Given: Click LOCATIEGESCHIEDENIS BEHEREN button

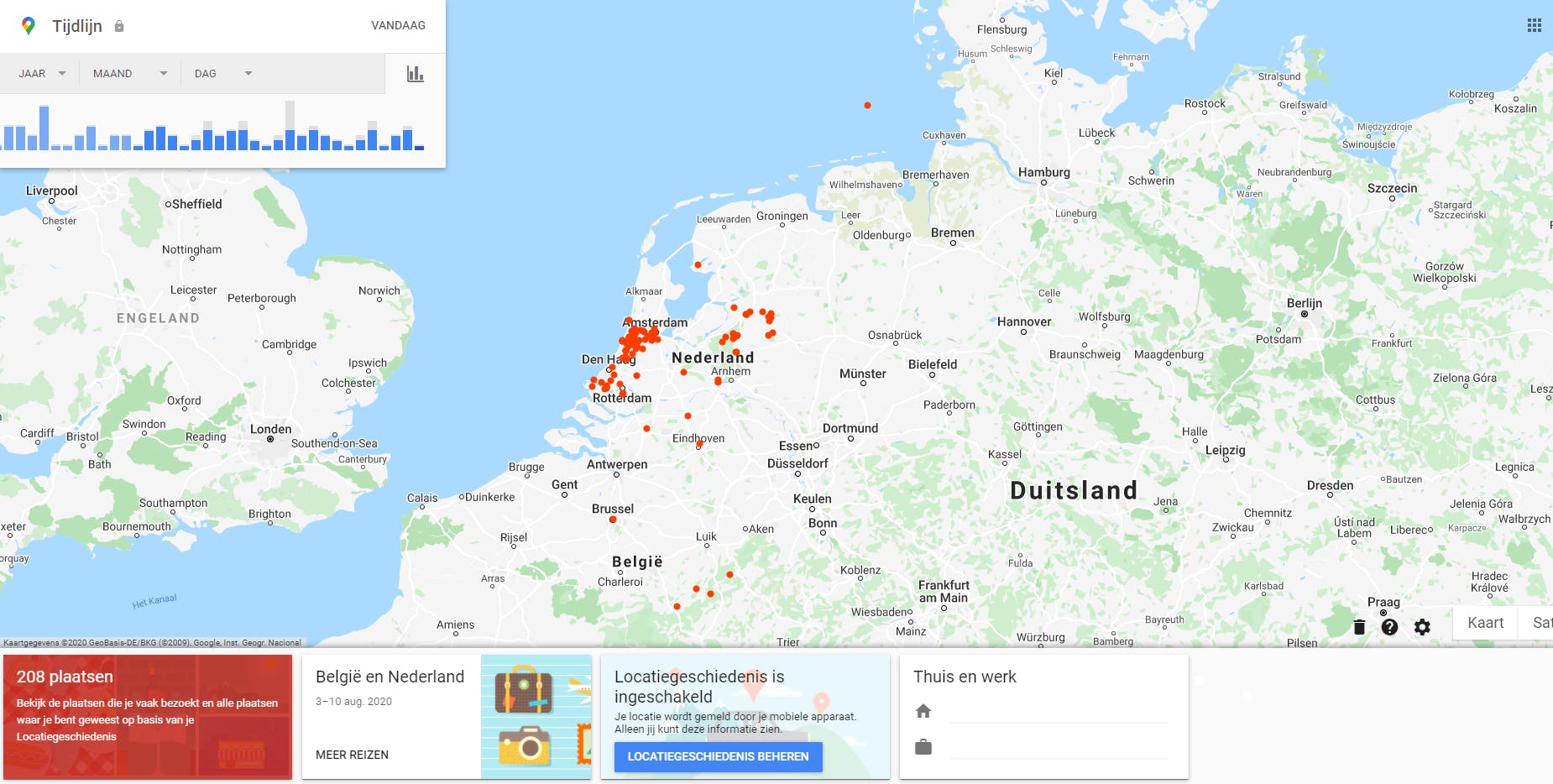Looking at the screenshot, I should pyautogui.click(x=719, y=756).
